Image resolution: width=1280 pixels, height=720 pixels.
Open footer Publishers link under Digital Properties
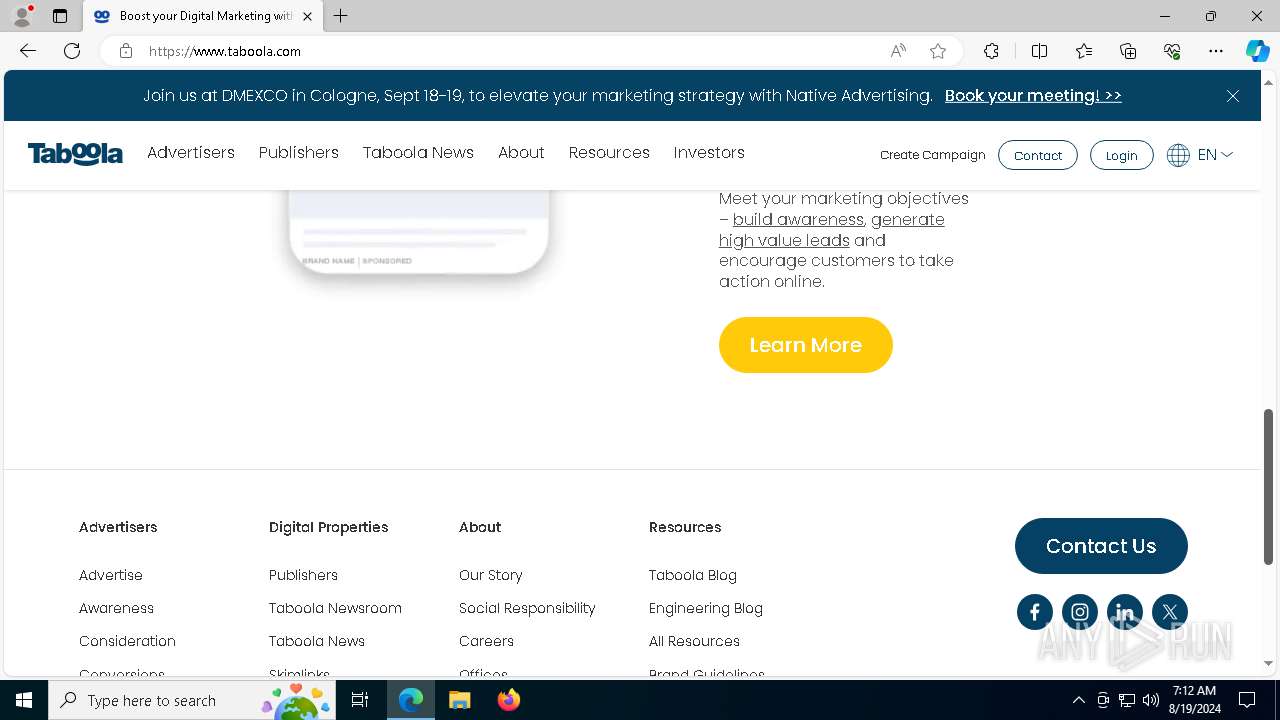[303, 575]
